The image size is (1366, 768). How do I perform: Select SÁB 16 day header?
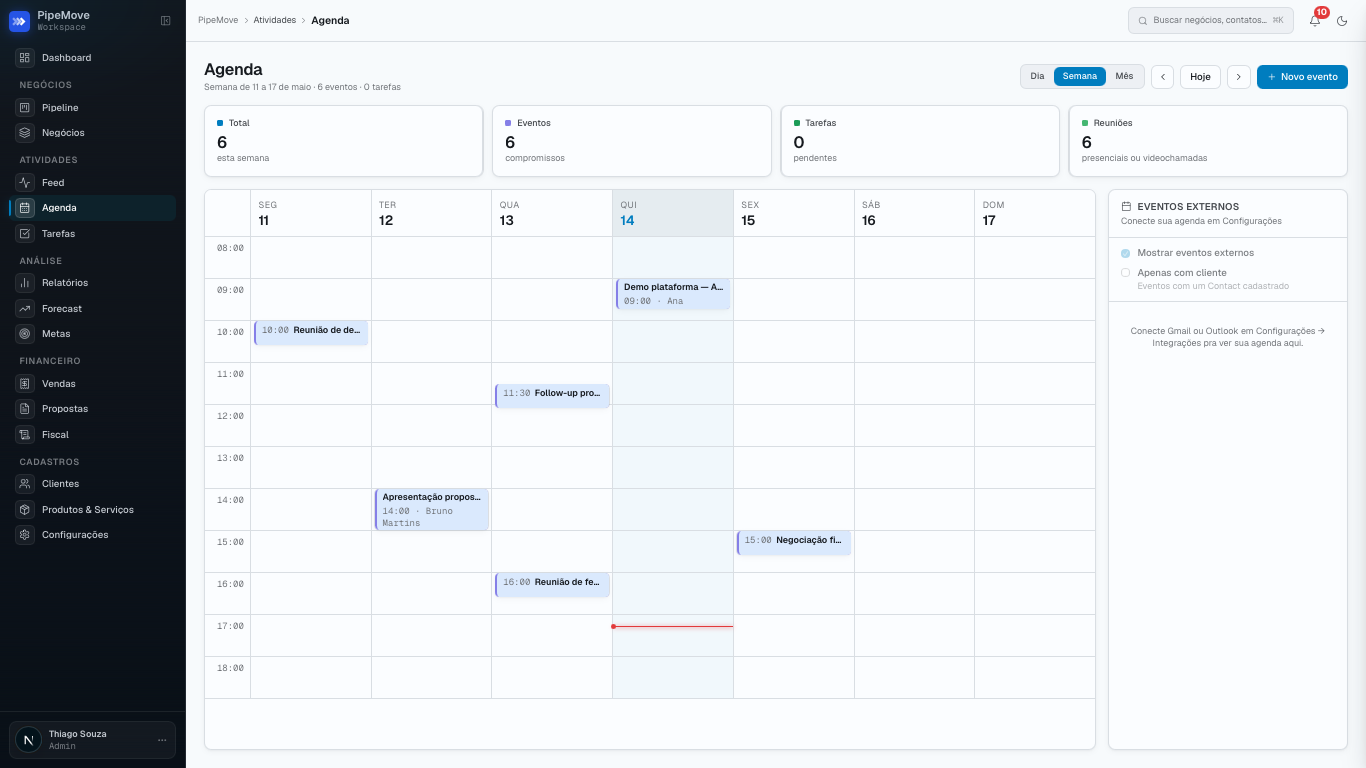click(914, 213)
